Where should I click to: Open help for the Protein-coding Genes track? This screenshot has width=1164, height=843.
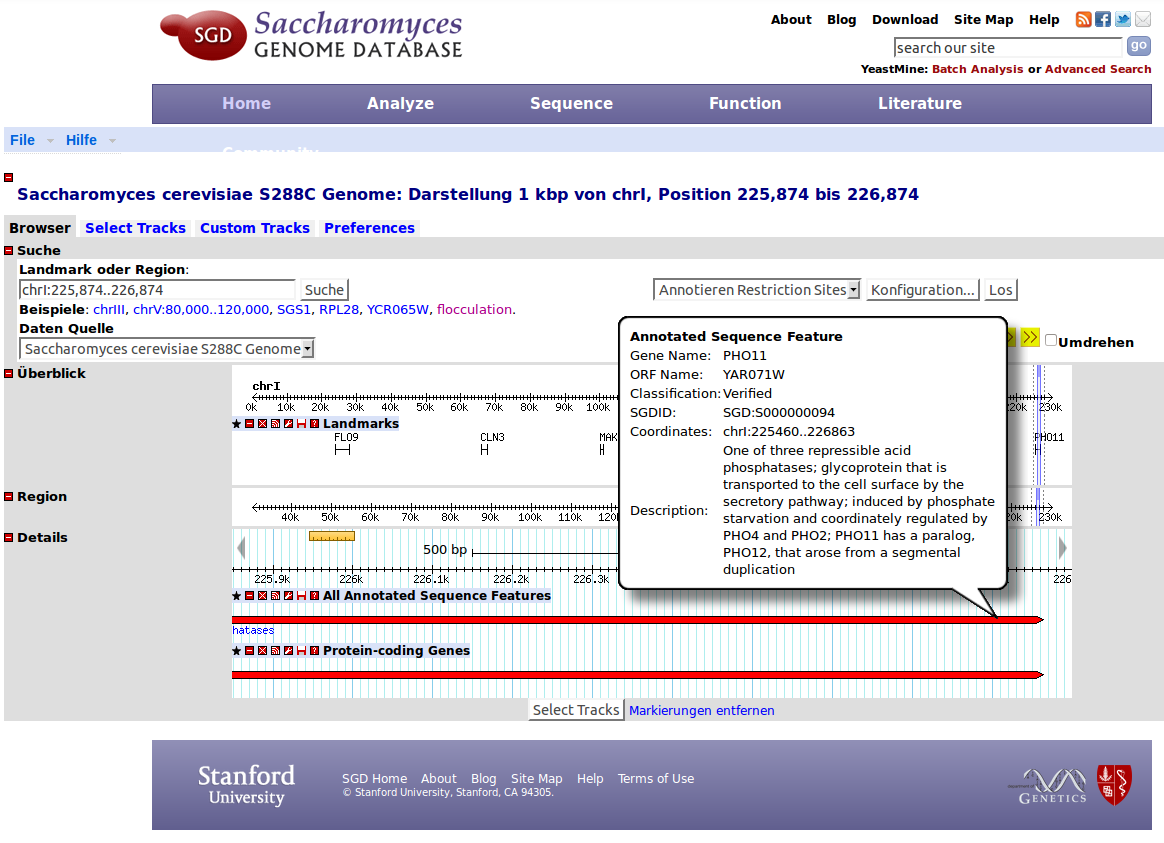(x=314, y=651)
